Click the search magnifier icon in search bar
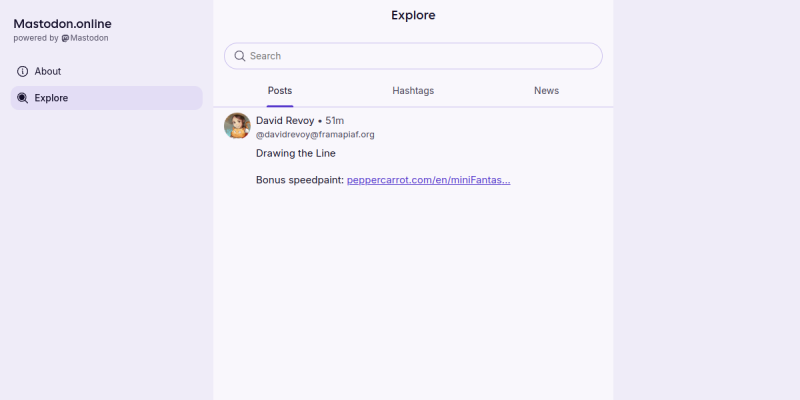This screenshot has width=800, height=400. point(240,56)
